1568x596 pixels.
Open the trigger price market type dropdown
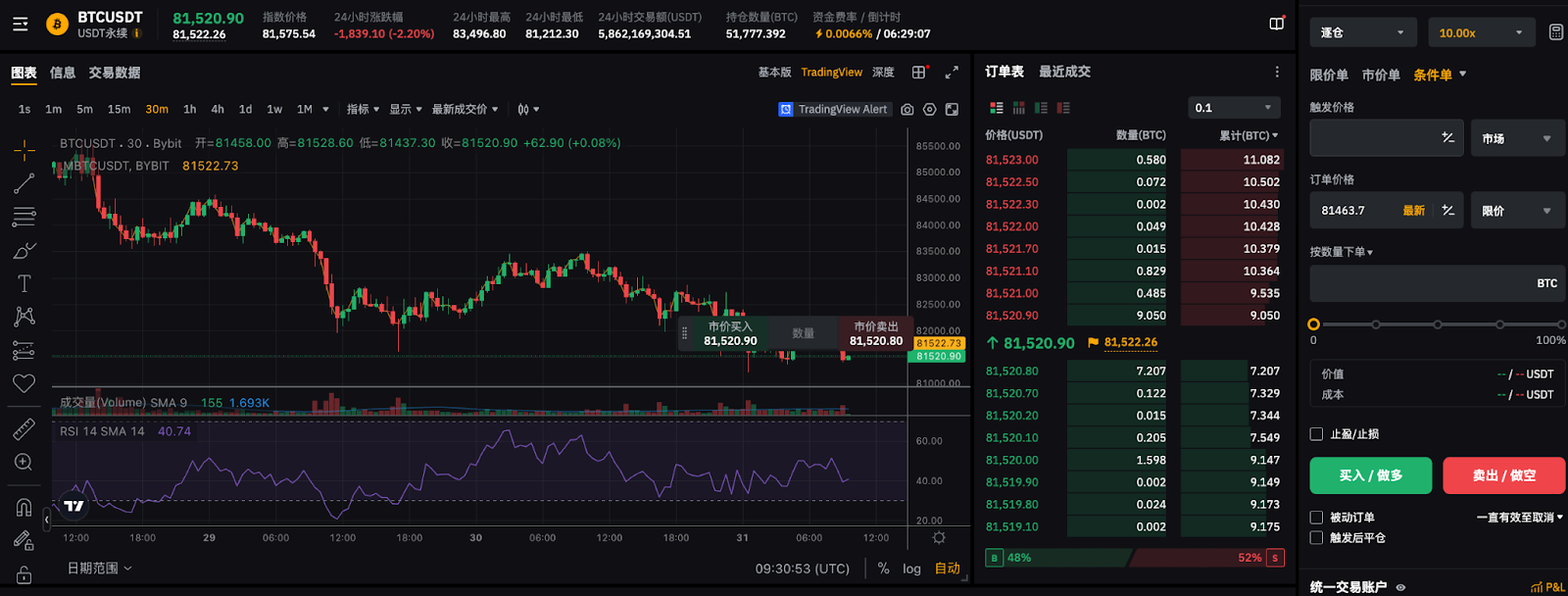click(x=1518, y=138)
